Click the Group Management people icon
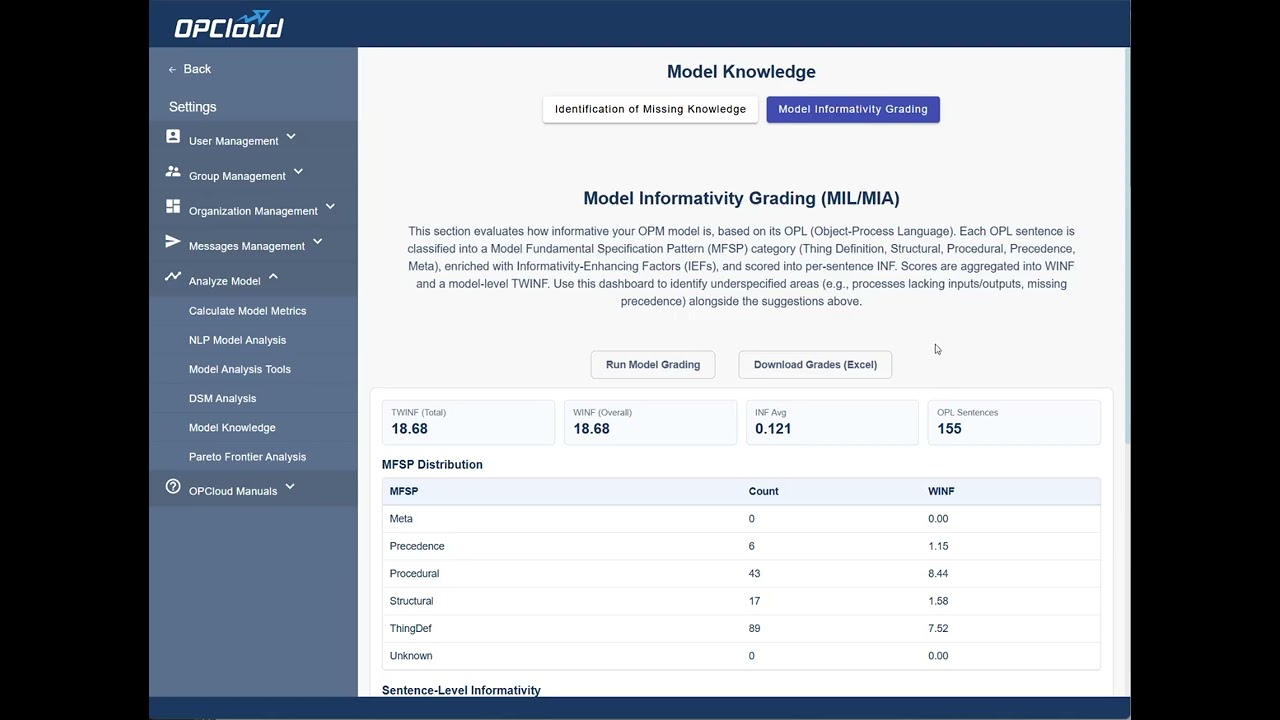Viewport: 1280px width, 720px height. click(173, 172)
